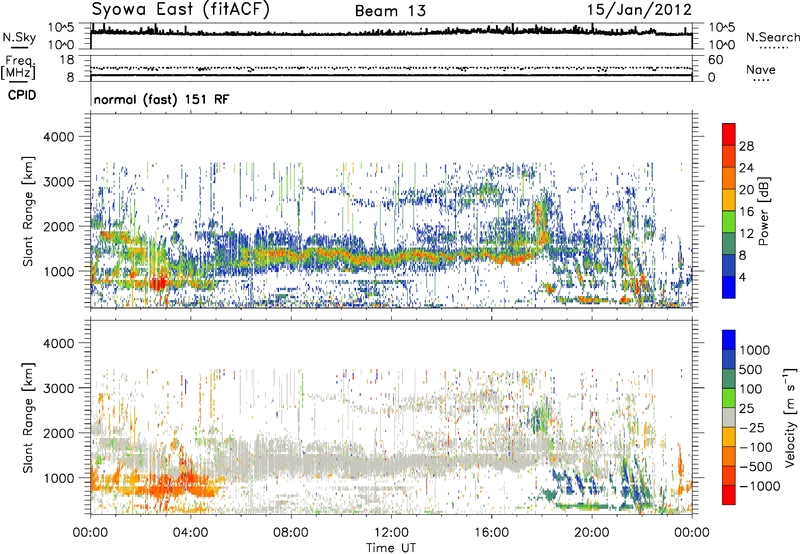800x554 pixels.
Task: Click the "20:00" time axis label
Action: pos(592,533)
